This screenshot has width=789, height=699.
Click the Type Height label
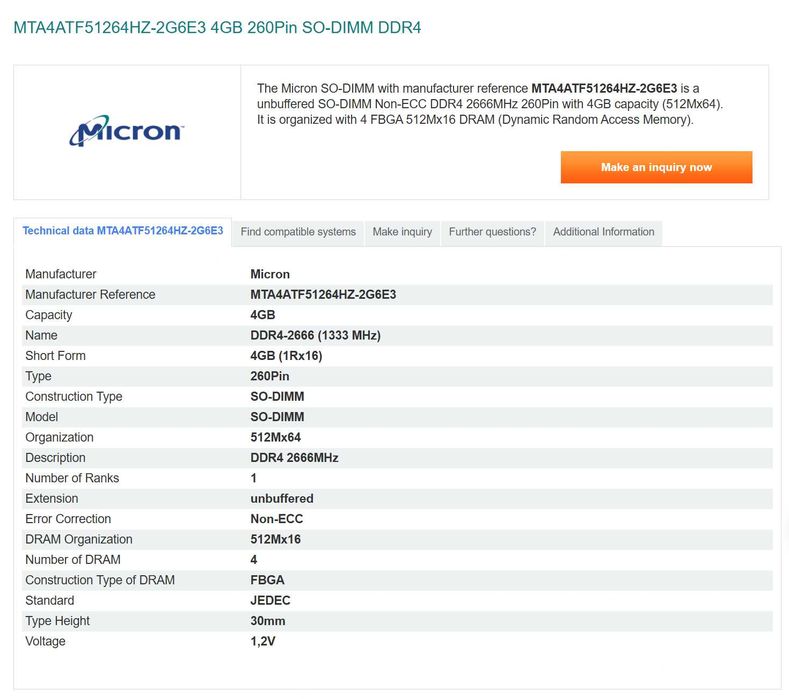click(57, 620)
